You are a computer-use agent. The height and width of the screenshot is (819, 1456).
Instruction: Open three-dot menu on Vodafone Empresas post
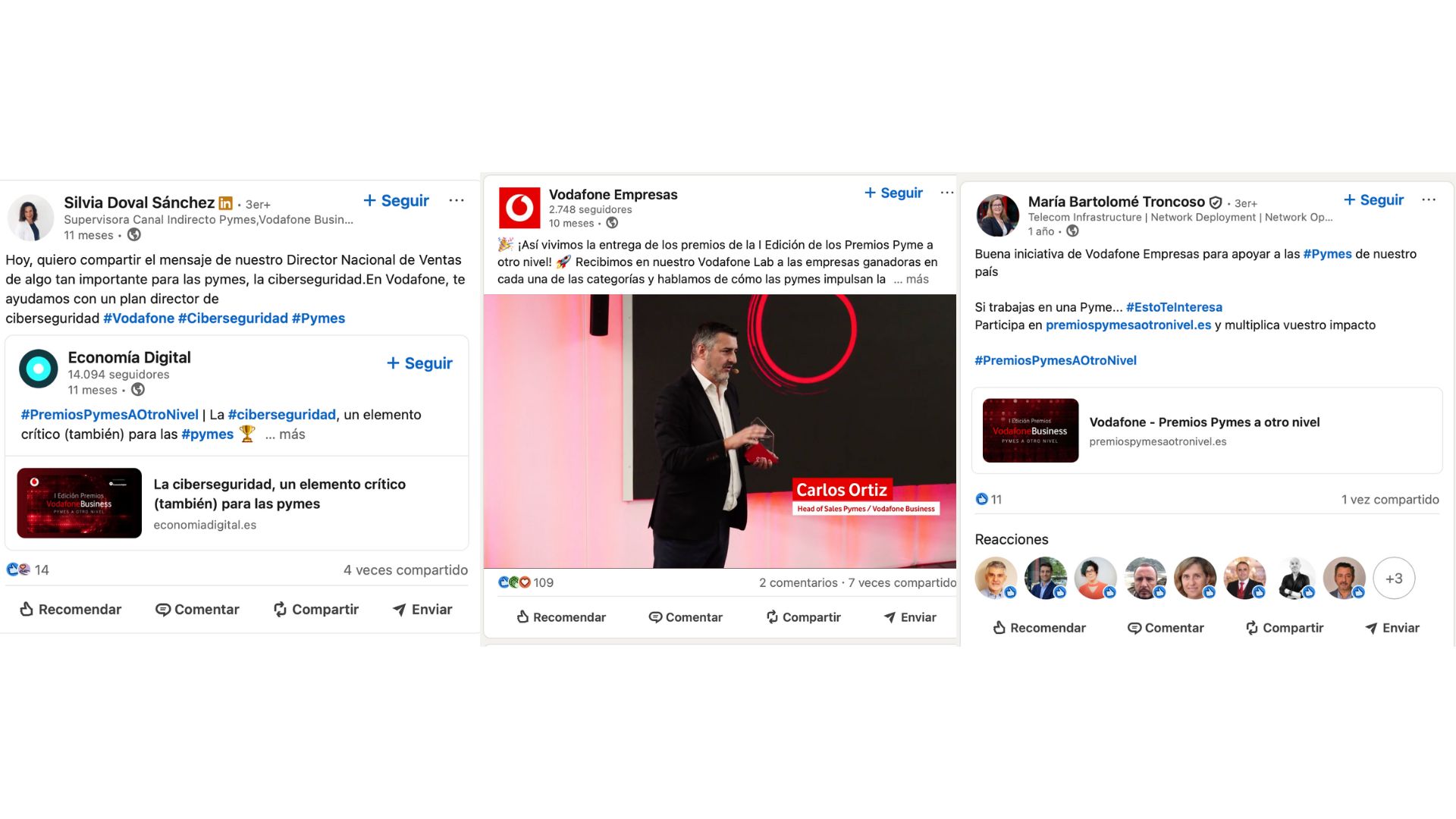(947, 193)
